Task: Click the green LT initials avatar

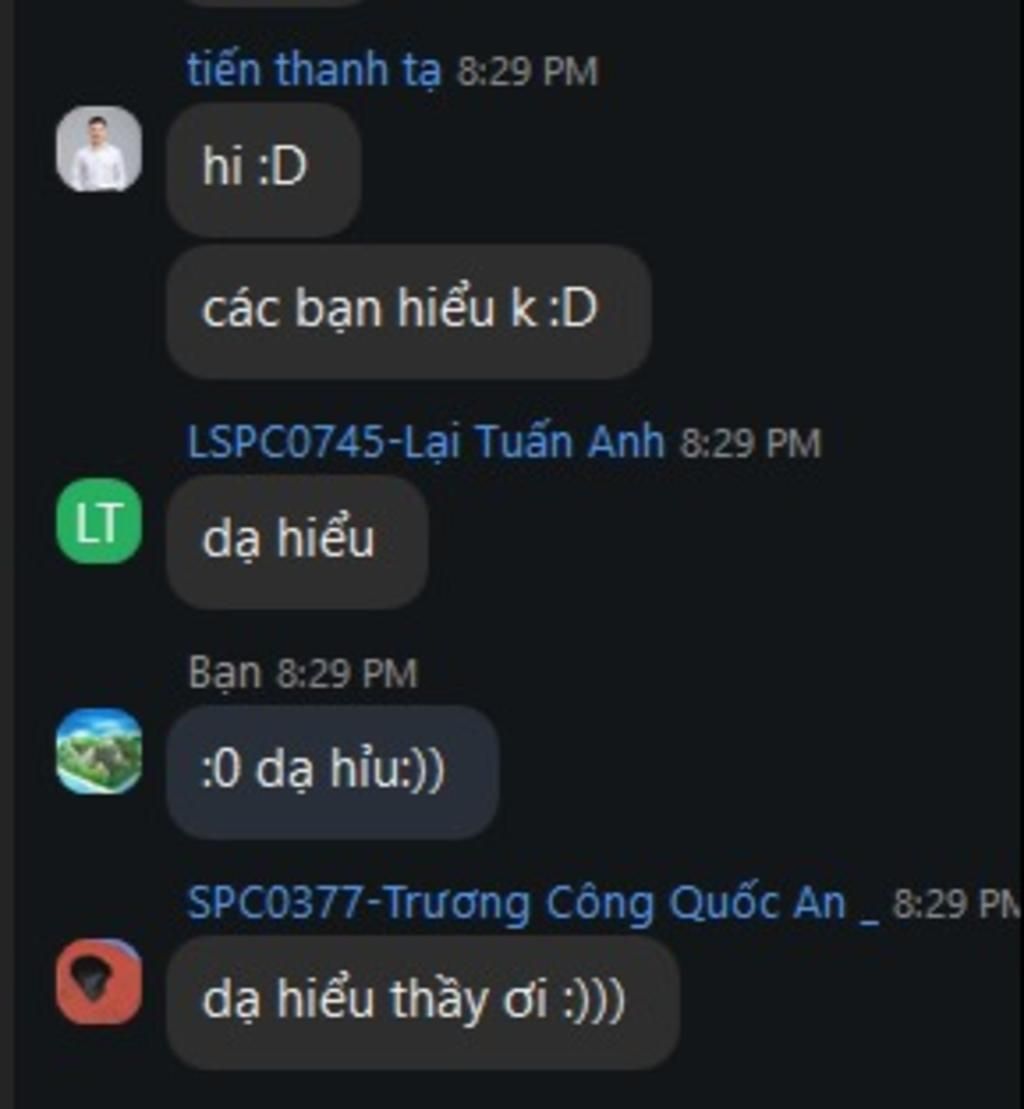Action: [99, 521]
